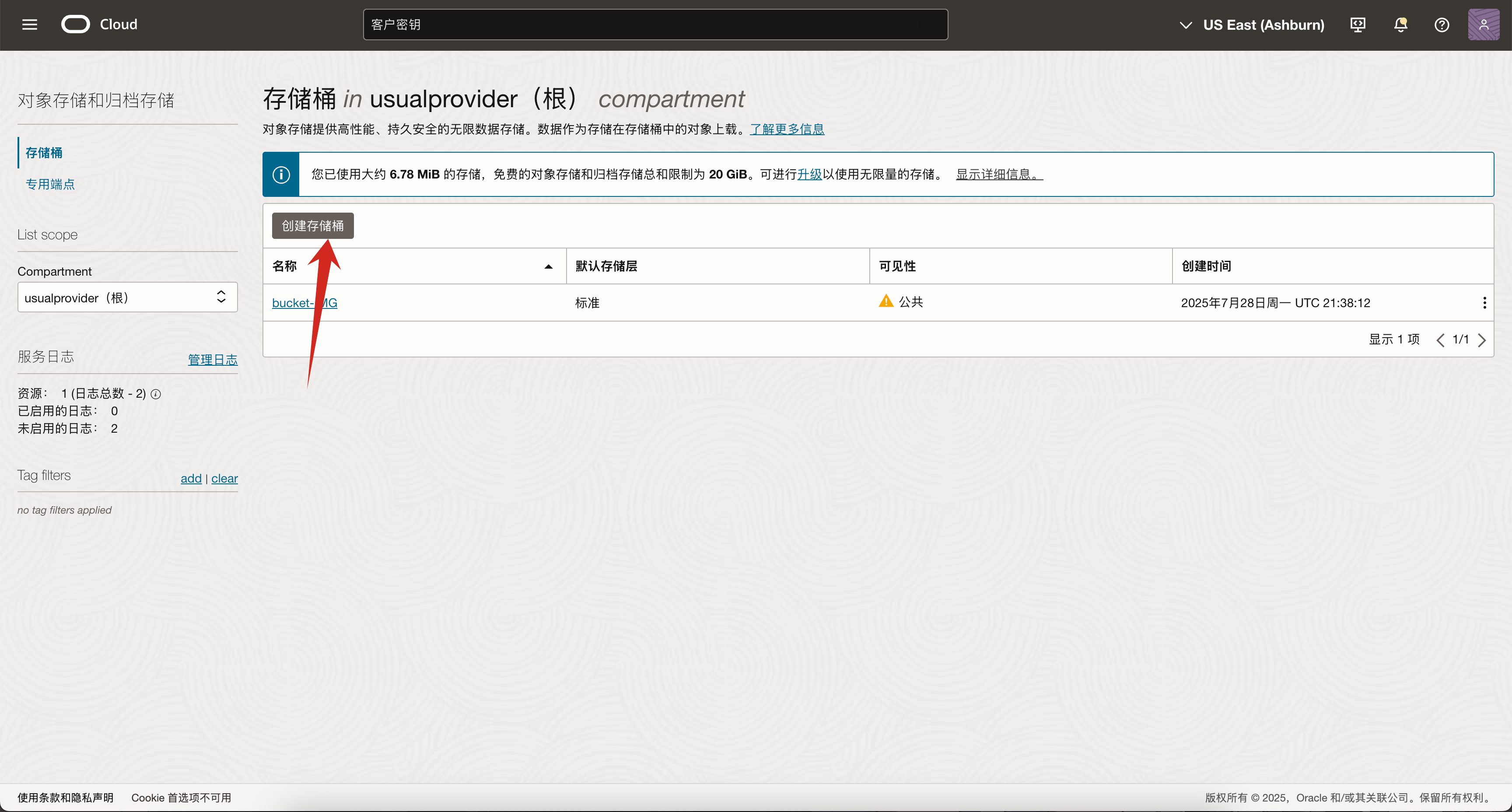
Task: Click inside the 客户密钥 search field
Action: 654,24
